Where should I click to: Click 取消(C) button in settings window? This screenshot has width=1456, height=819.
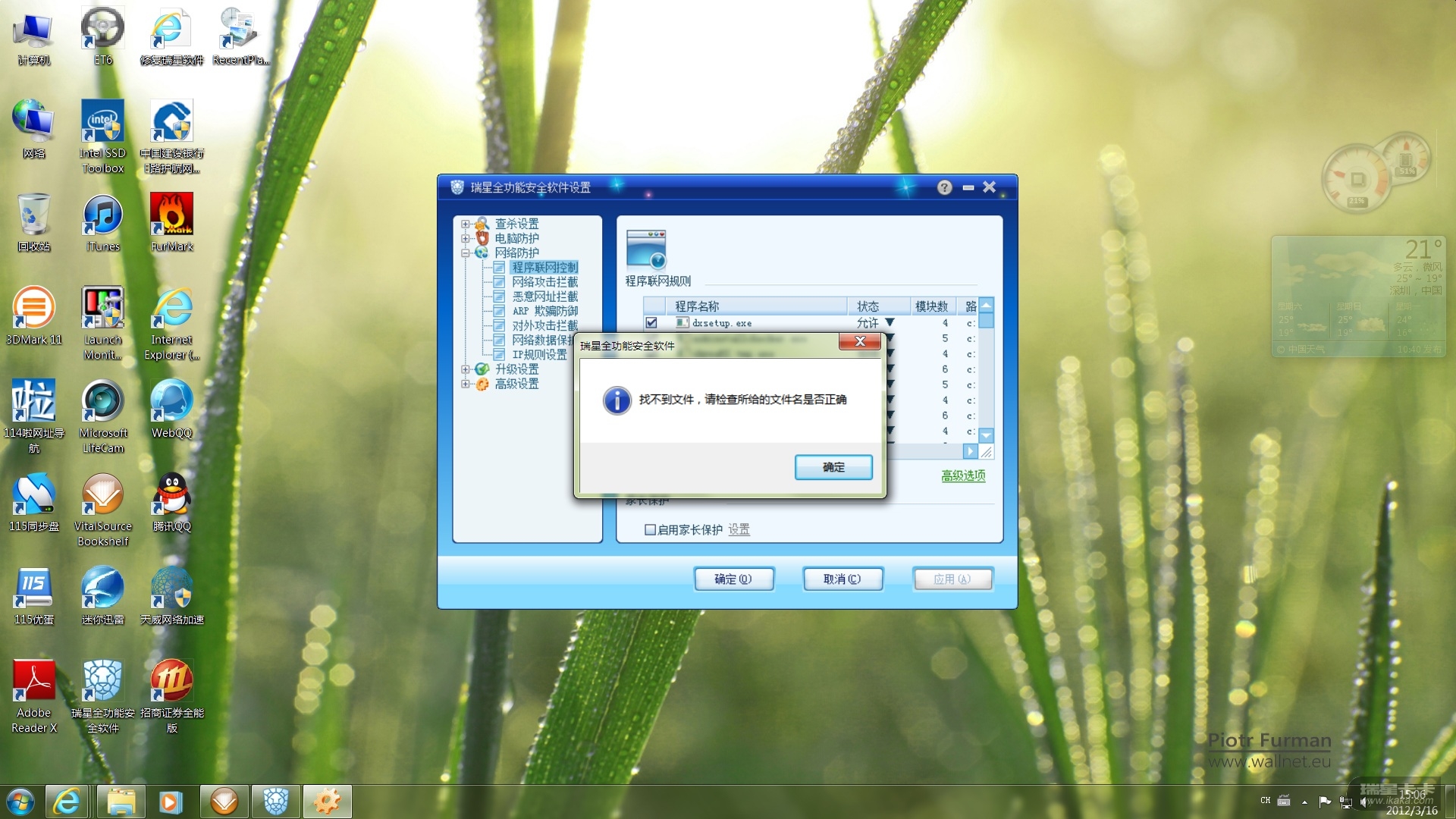coord(842,579)
